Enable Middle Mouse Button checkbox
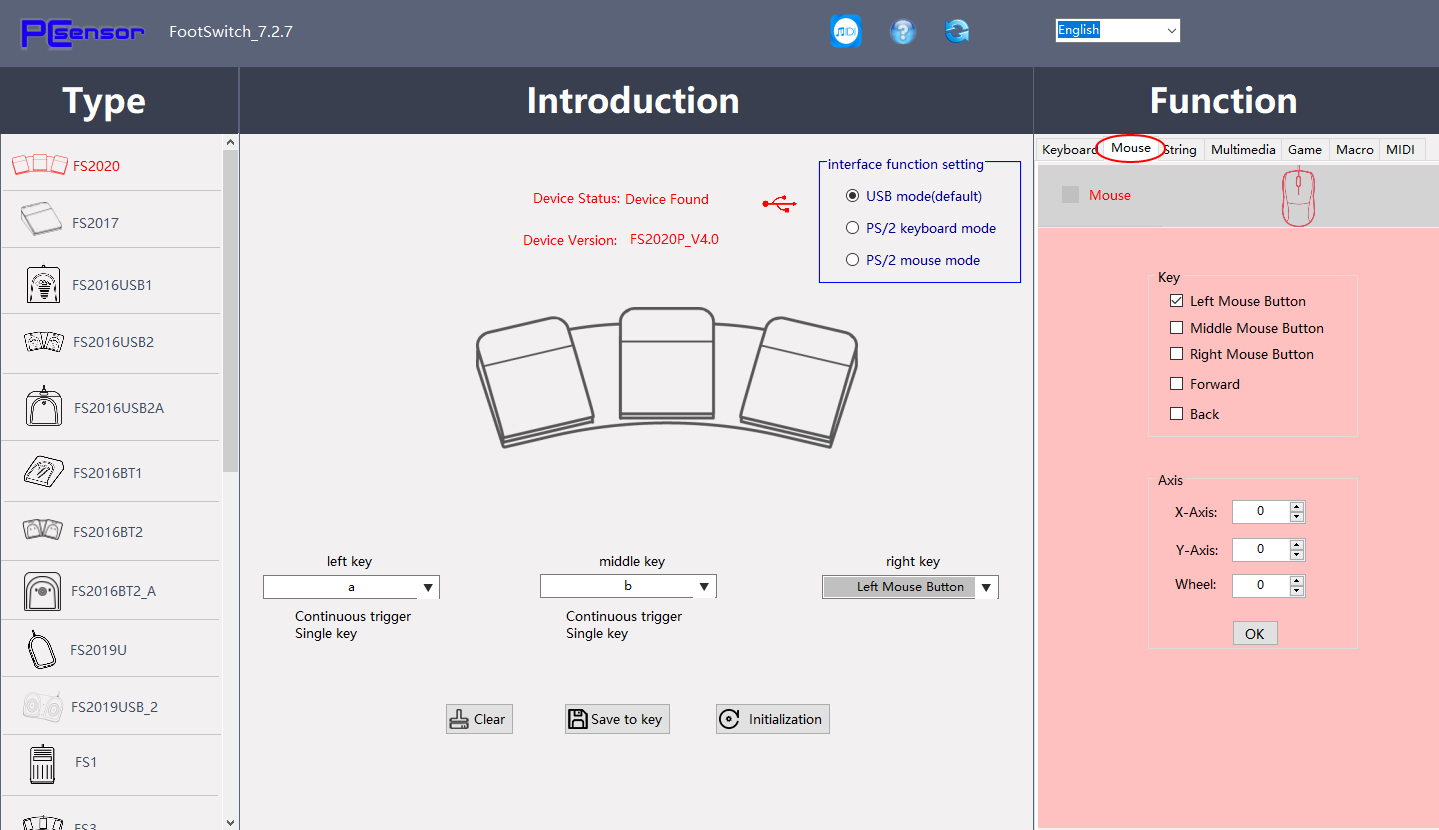This screenshot has width=1439, height=830. click(1177, 328)
